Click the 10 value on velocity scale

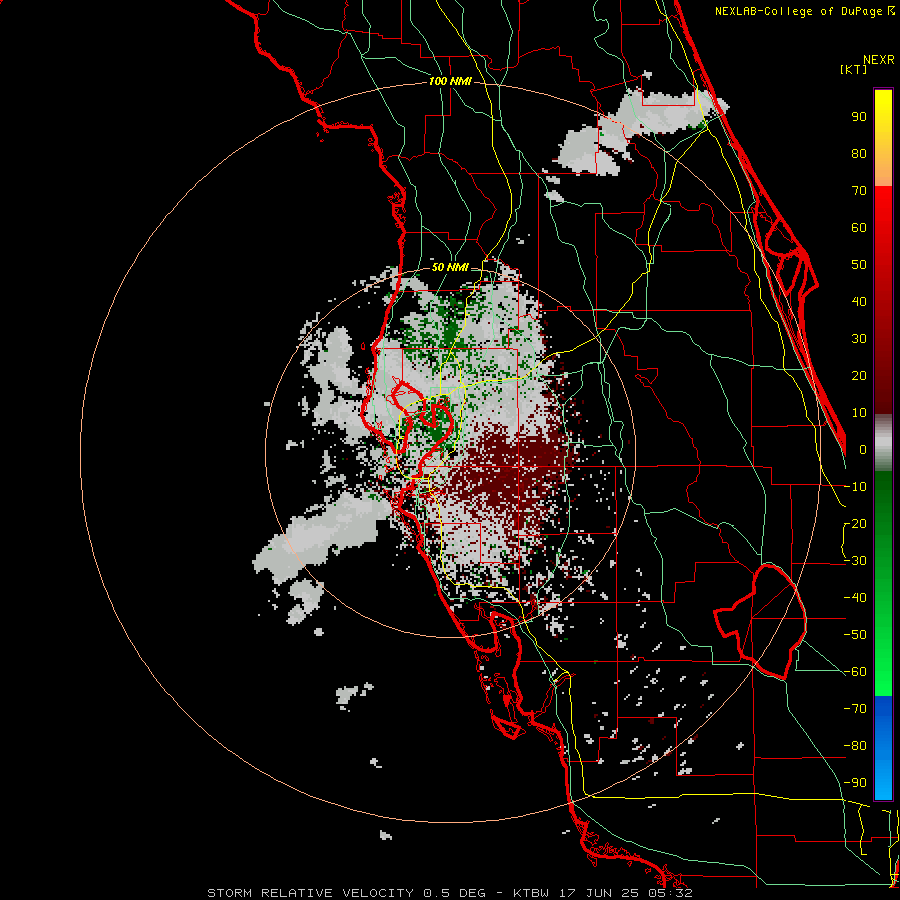click(x=859, y=413)
